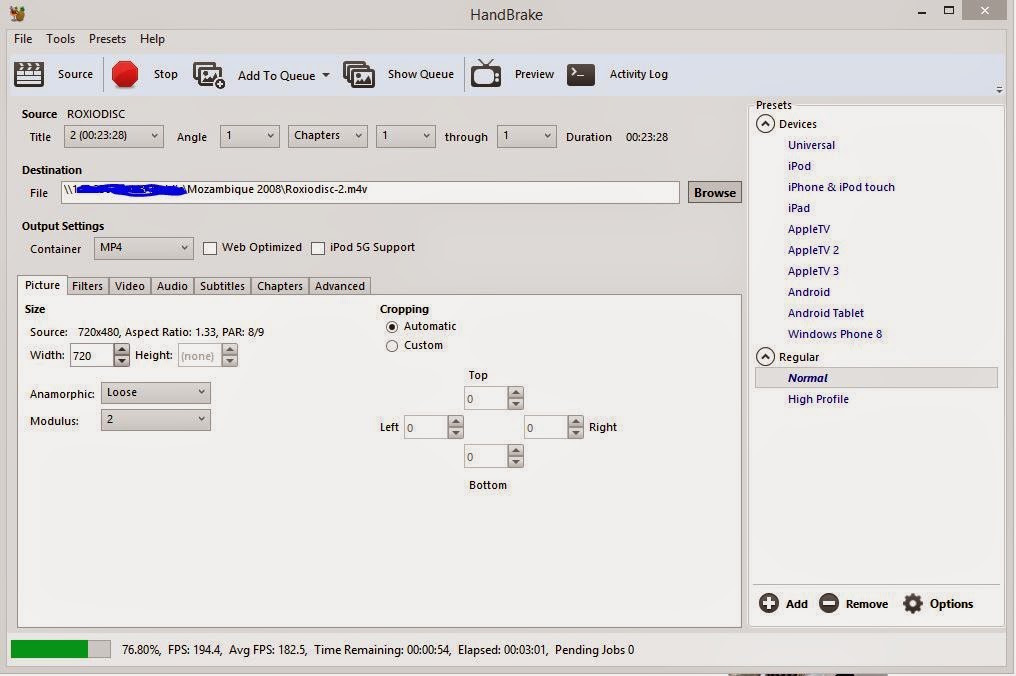Select the Windows Phone 8 preset
1016x676 pixels.
tap(835, 334)
